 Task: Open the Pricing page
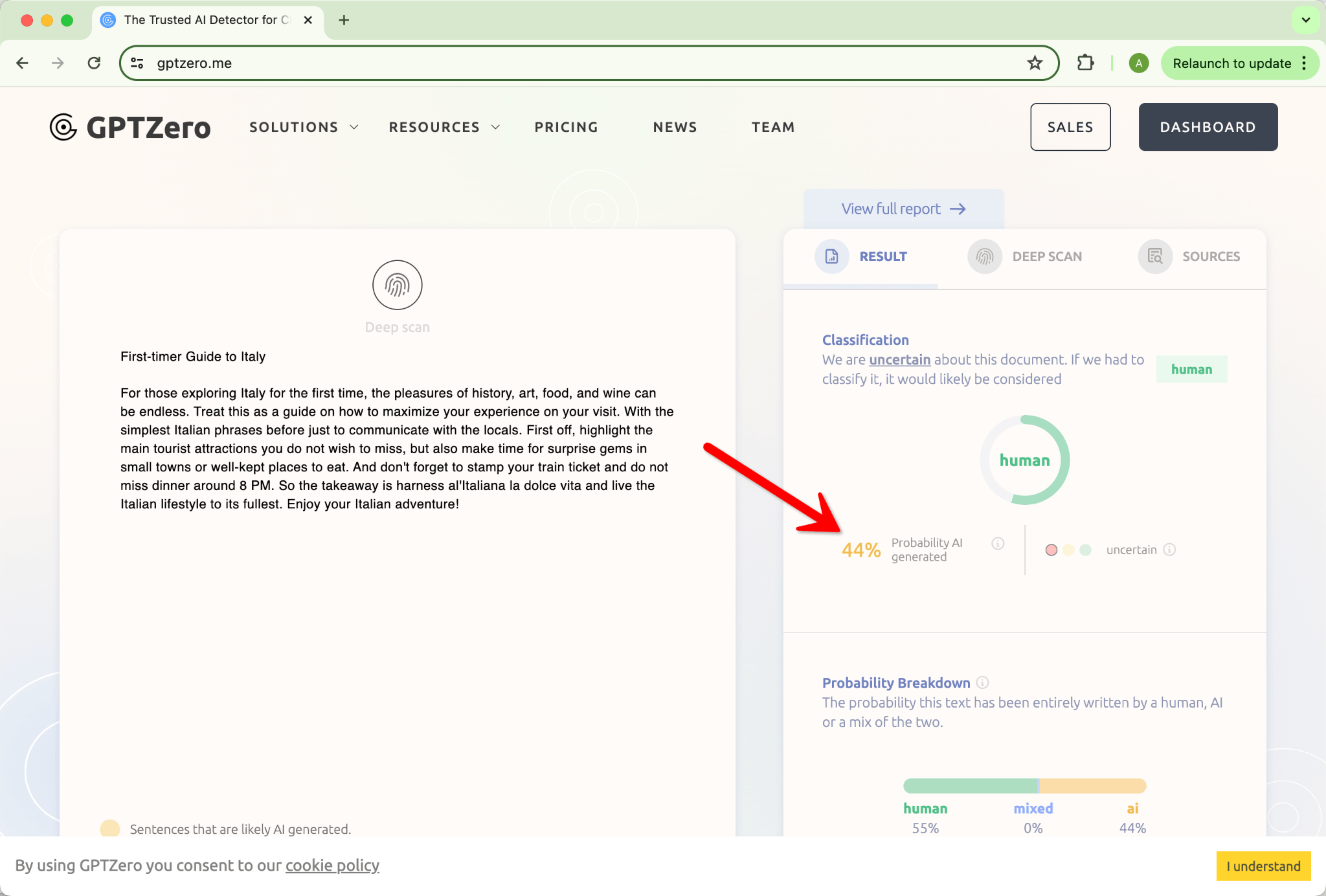(566, 127)
